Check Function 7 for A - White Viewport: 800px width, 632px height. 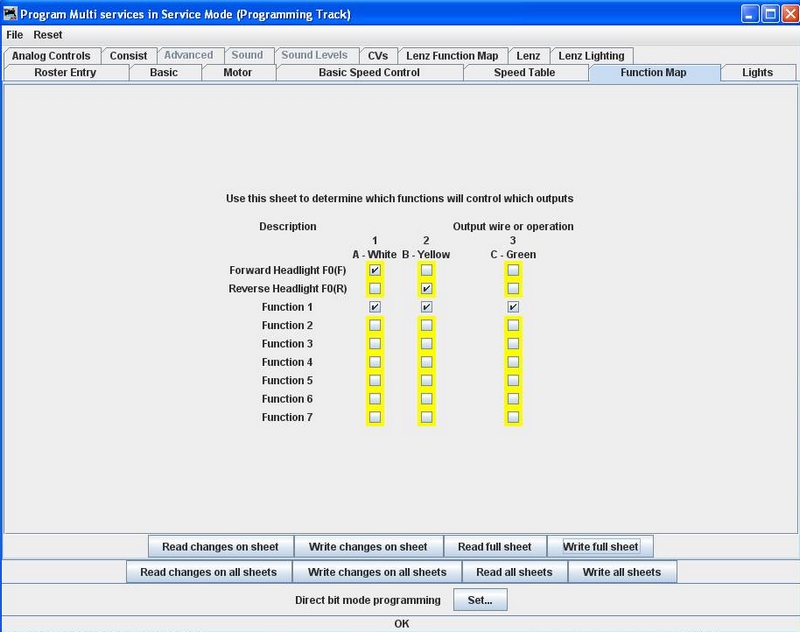click(x=374, y=417)
